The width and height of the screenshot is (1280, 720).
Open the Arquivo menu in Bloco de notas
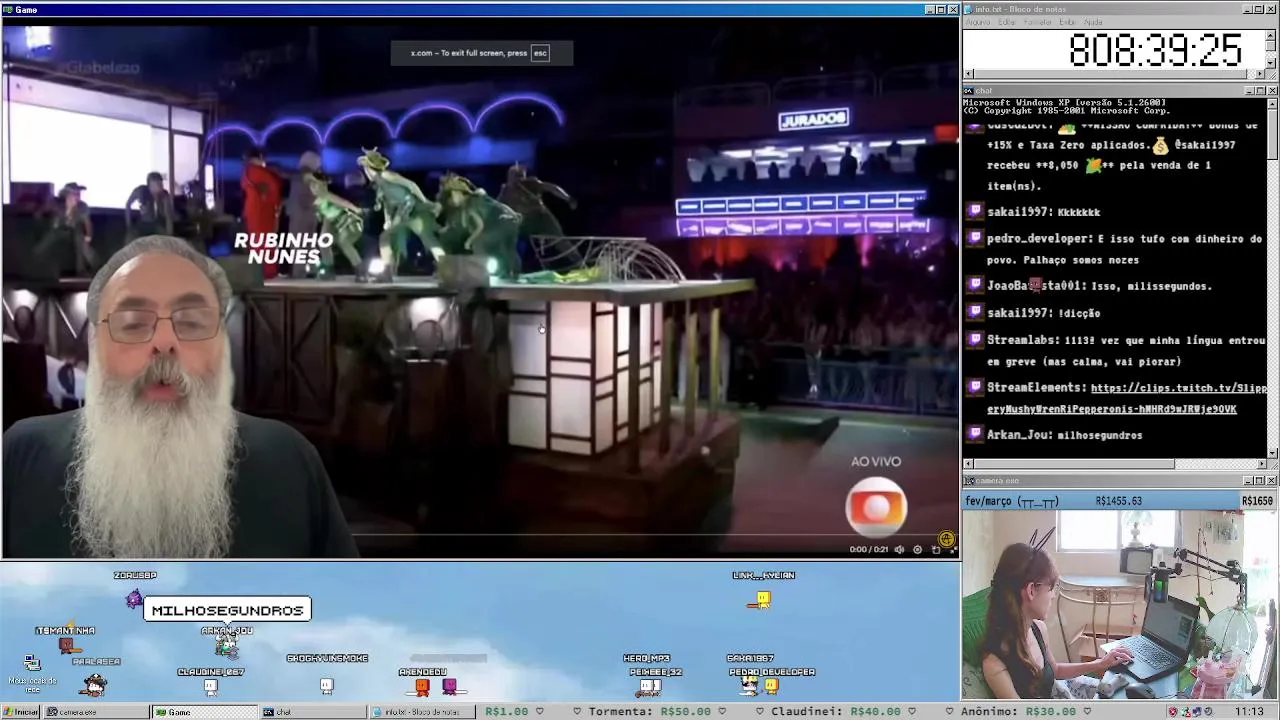(x=978, y=22)
